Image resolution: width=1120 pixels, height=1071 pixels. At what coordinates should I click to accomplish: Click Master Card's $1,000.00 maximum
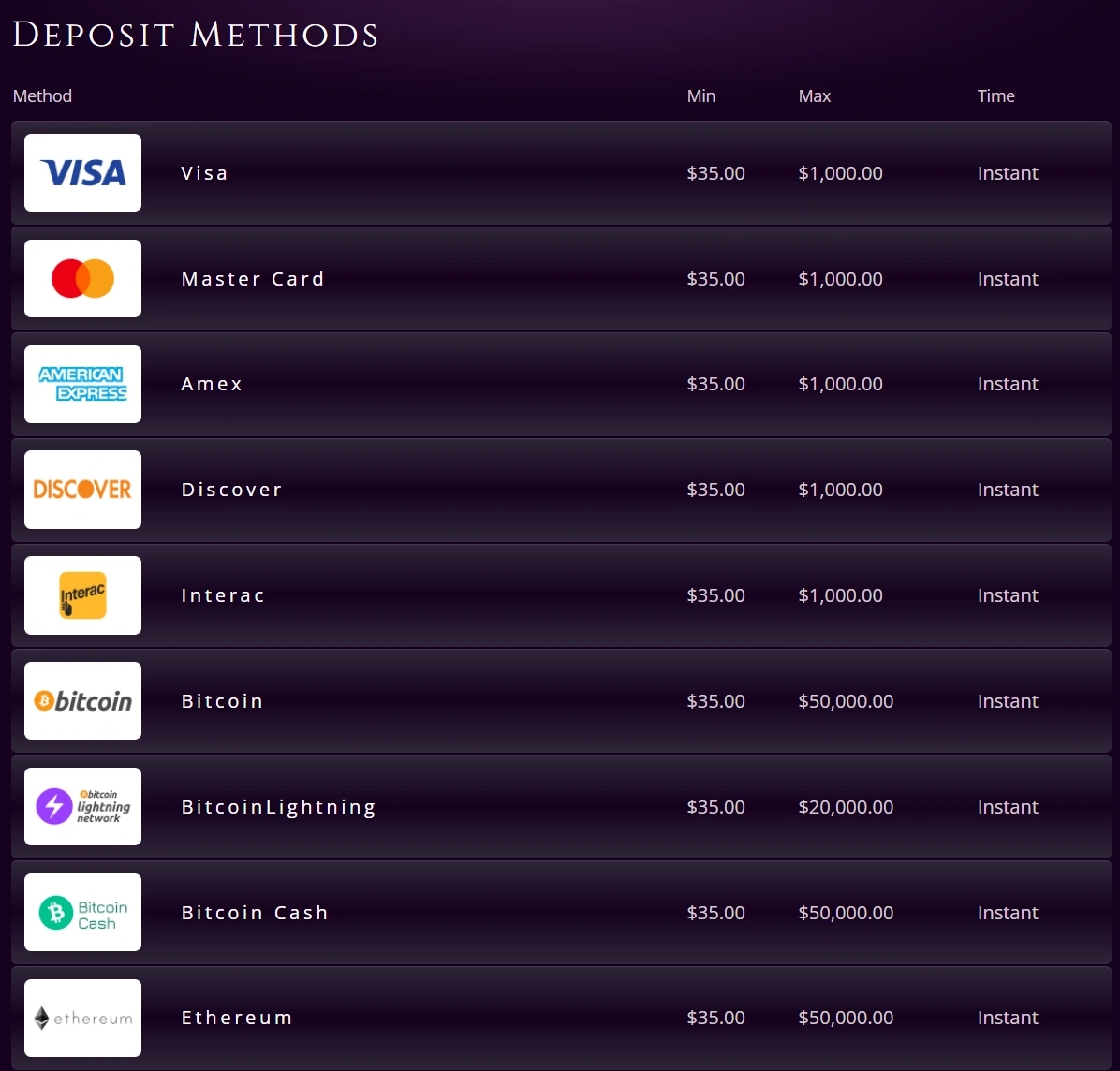coord(840,279)
